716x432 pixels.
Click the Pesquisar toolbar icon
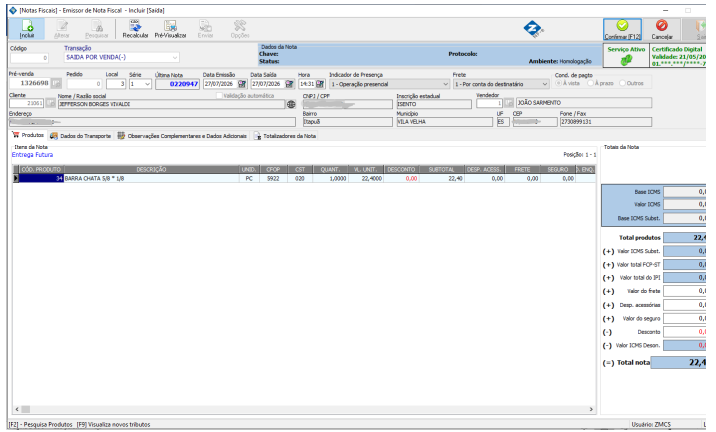[96, 29]
